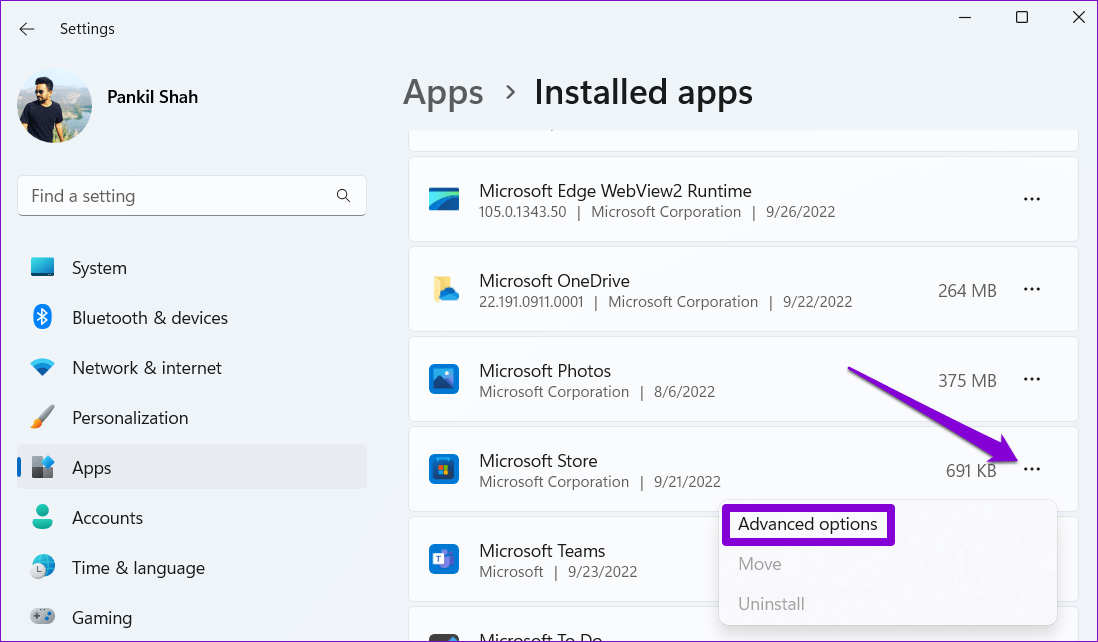Viewport: 1098px width, 642px height.
Task: Open more options for Microsoft OneDrive
Action: click(1031, 289)
